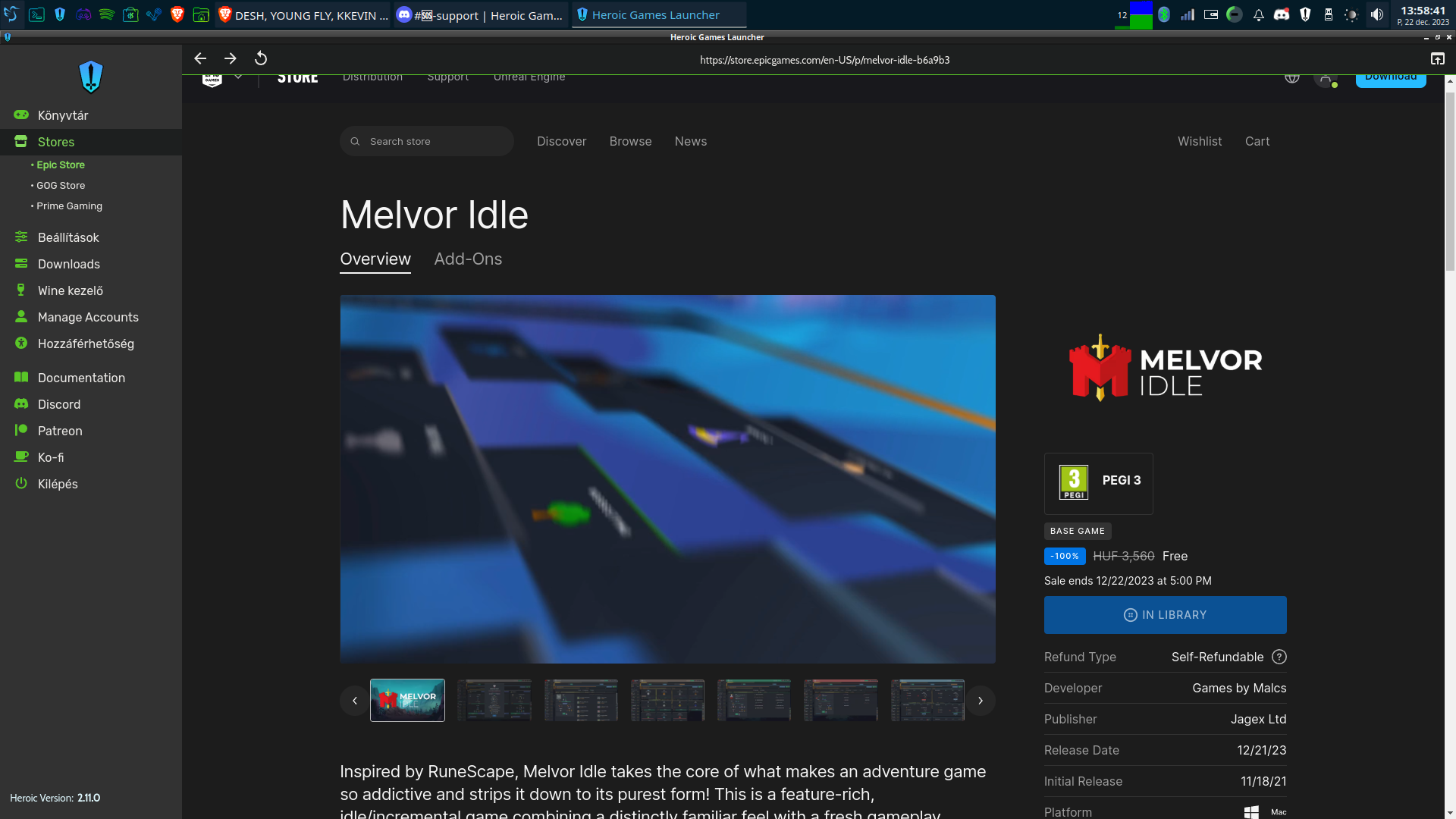
Task: Switch to the Add-Ons tab
Action: [468, 259]
